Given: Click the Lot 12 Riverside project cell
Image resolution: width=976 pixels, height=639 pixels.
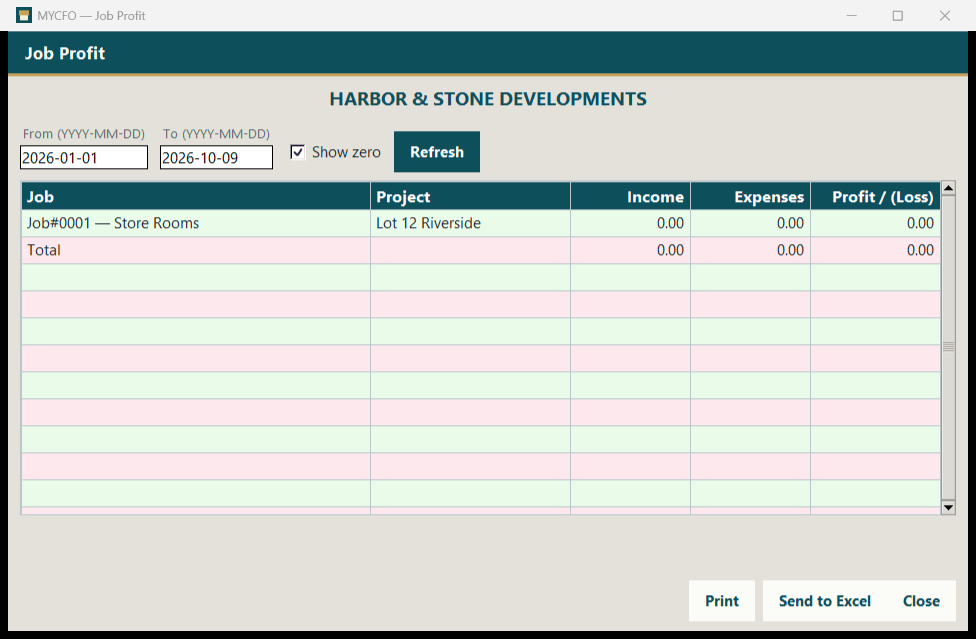Looking at the screenshot, I should coord(471,223).
